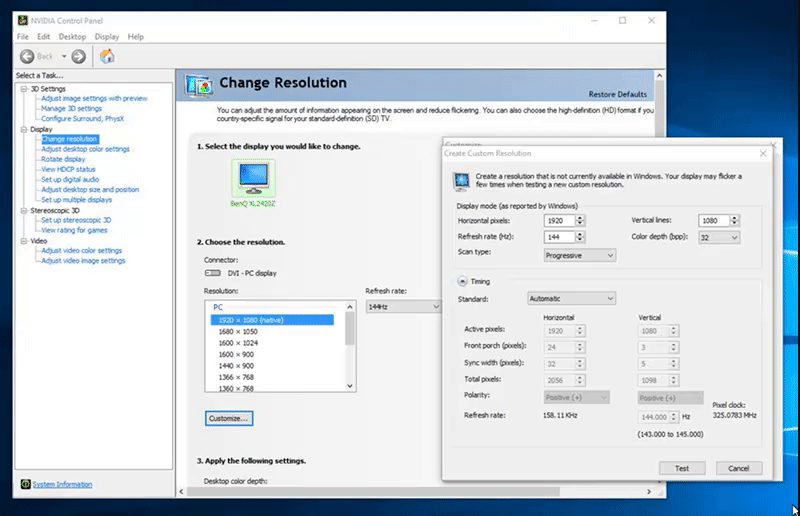Open Adjust desktop color settings
800x516 pixels.
(x=85, y=149)
